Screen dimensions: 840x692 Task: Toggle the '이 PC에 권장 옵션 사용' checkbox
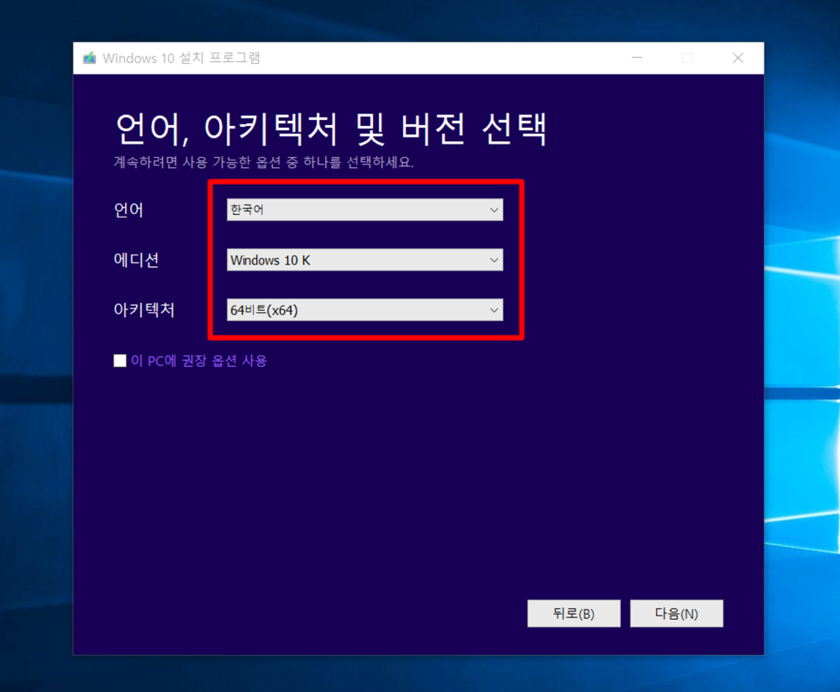(120, 360)
